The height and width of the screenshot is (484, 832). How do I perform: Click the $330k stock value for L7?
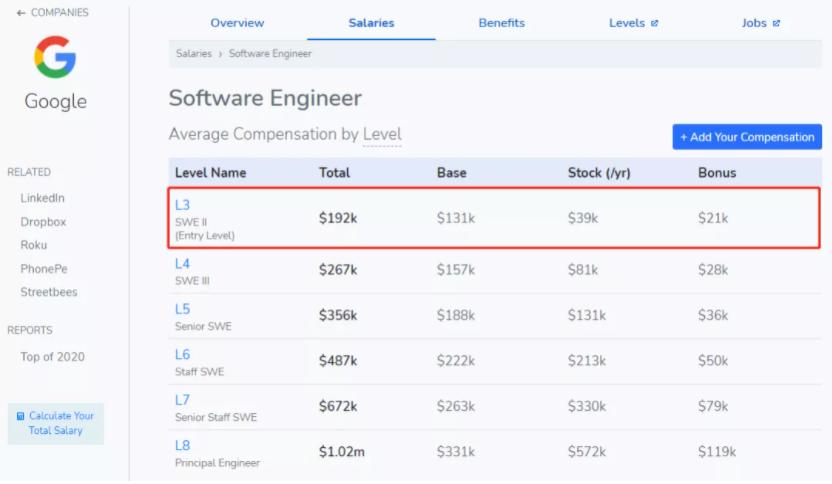pos(587,407)
